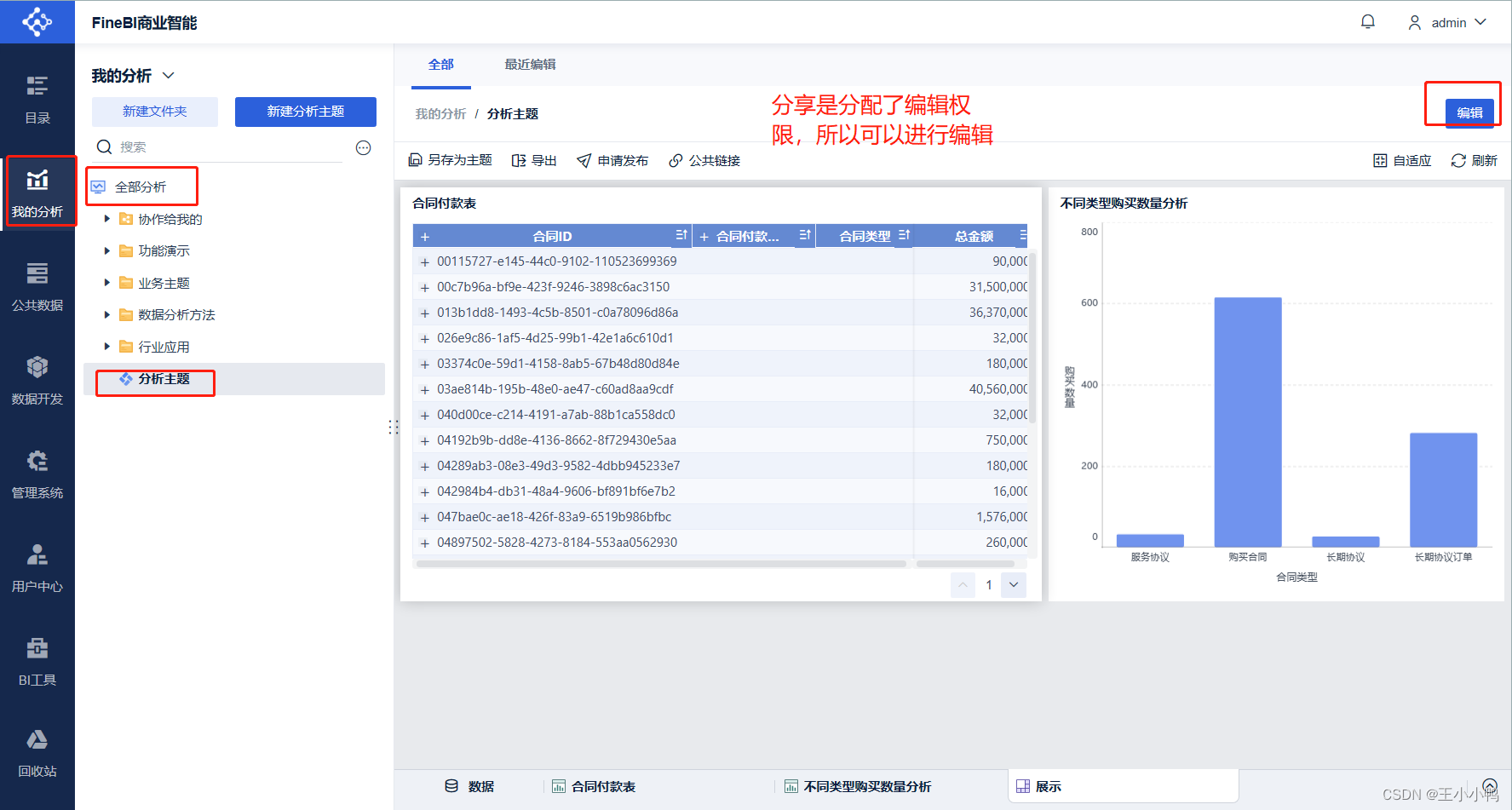1512x810 pixels.
Task: Expand row 013b1dd8-1493-4c5b-8501-c0a78096d86a
Action: click(x=424, y=313)
